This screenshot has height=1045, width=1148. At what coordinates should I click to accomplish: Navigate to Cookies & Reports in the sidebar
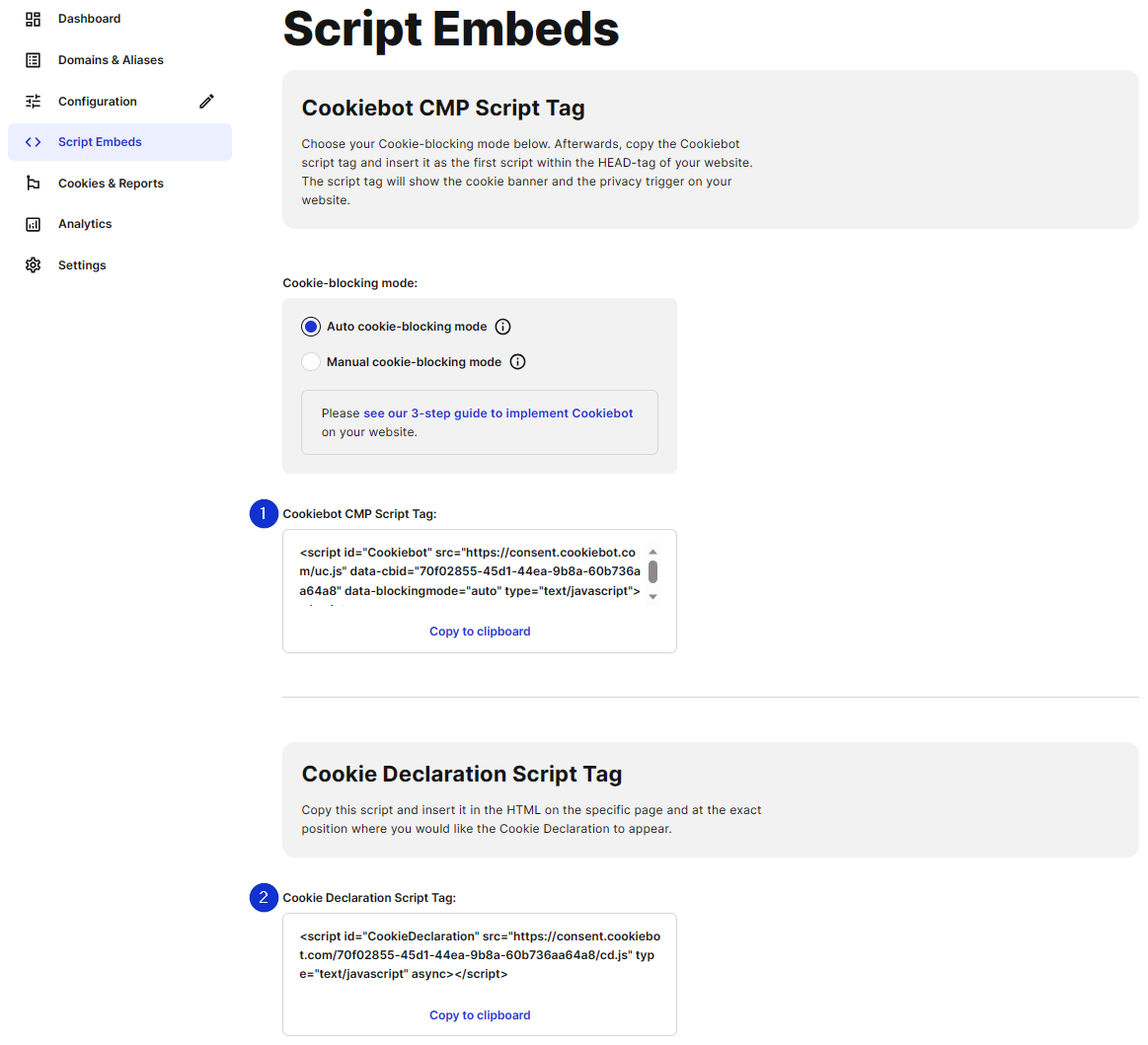pos(111,183)
